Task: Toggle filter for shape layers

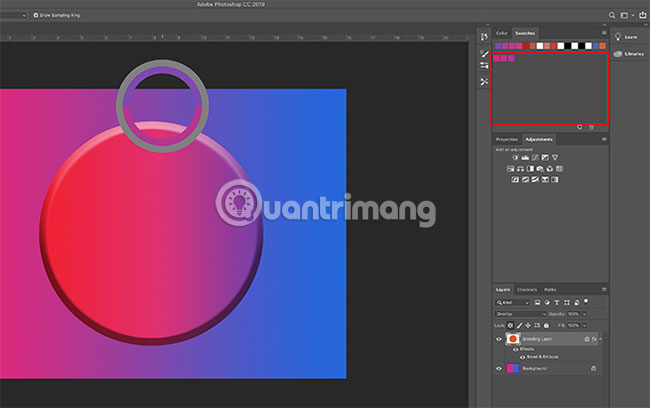Action: 567,303
